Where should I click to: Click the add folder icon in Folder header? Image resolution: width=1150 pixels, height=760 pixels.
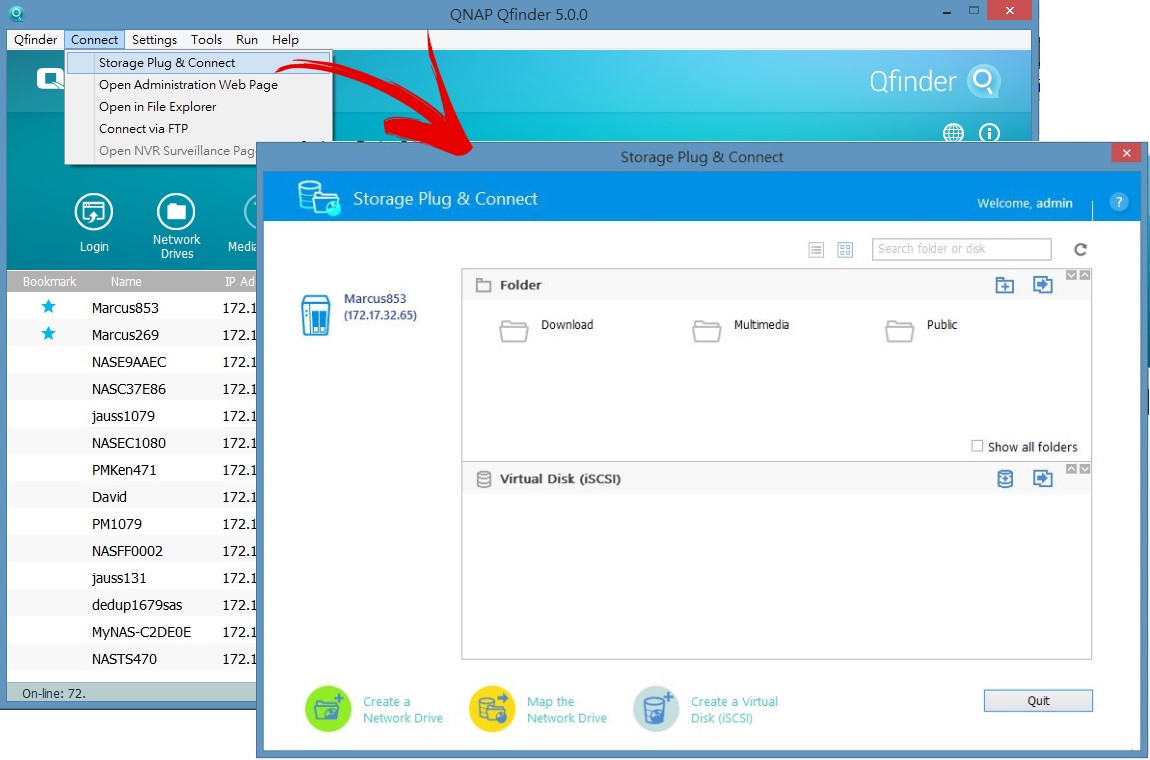1005,286
